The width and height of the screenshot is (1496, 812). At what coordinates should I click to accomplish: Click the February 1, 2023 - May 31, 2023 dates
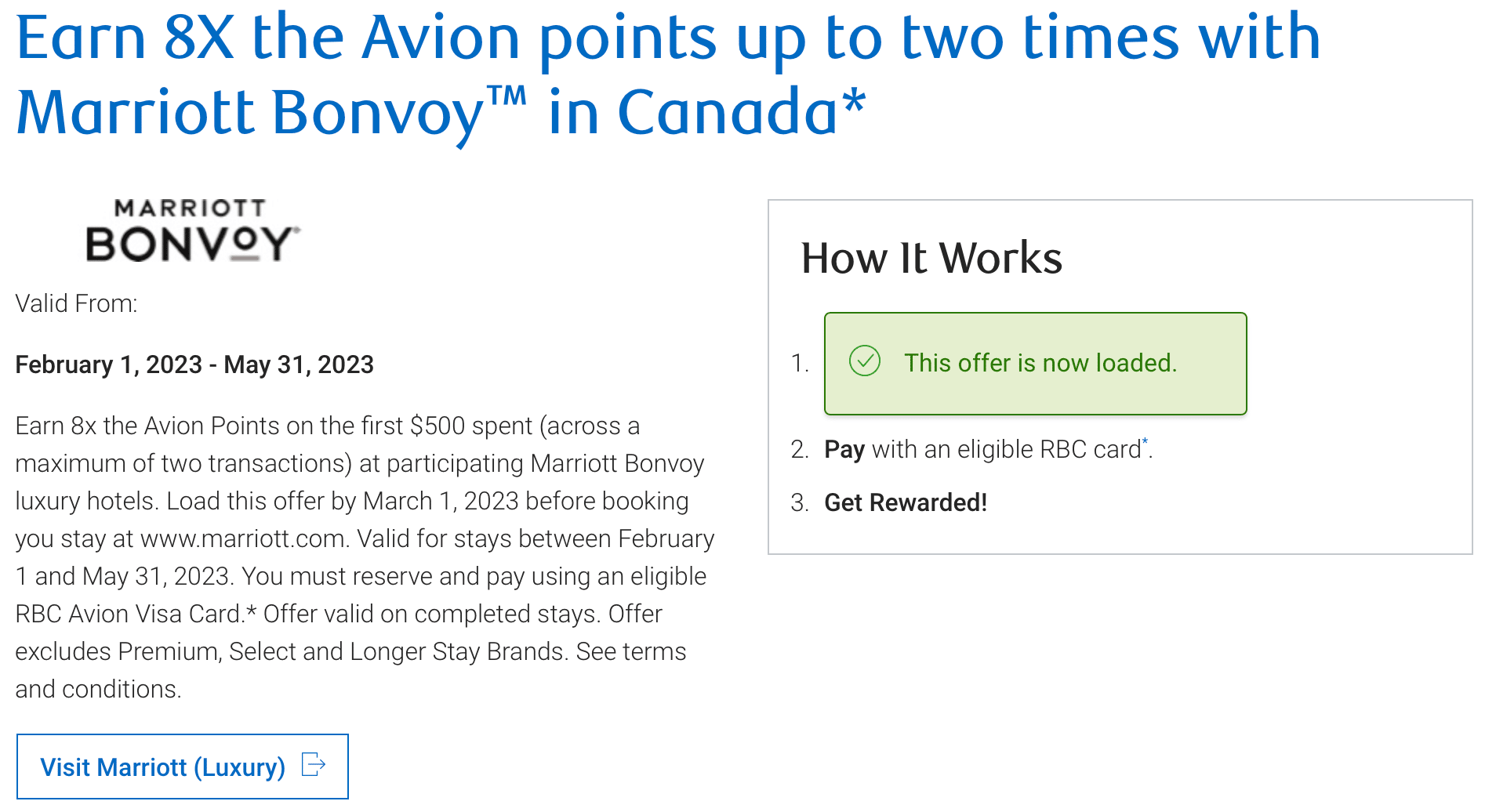point(194,364)
